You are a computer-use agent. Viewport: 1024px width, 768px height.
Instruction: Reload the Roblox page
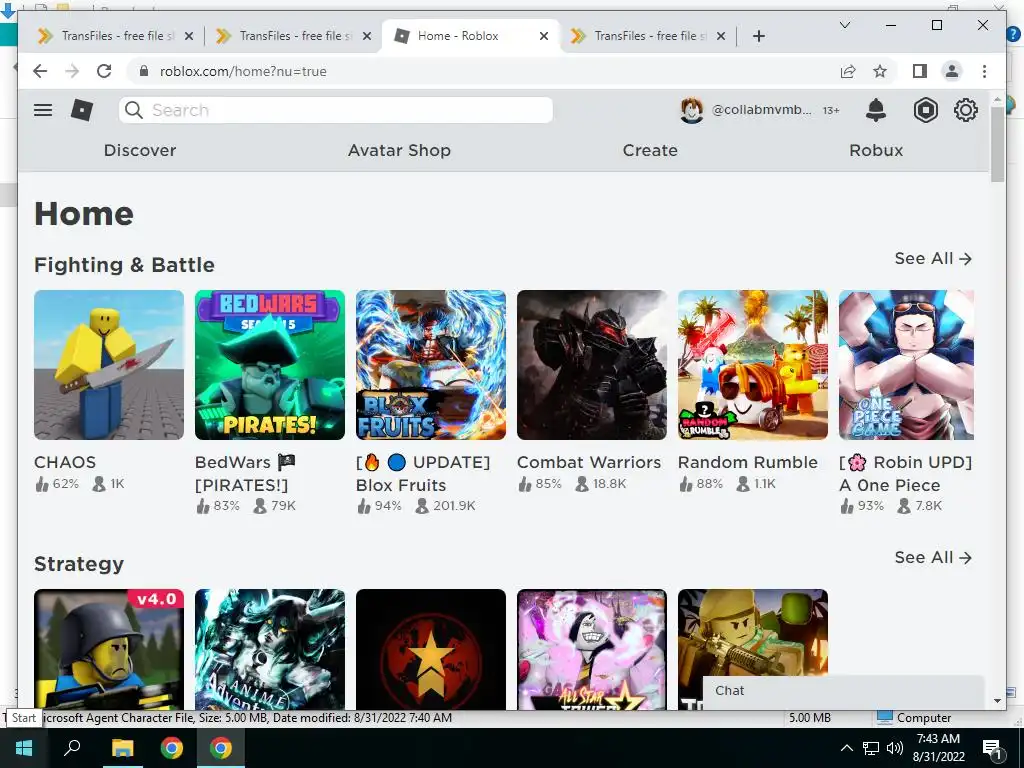pyautogui.click(x=104, y=71)
